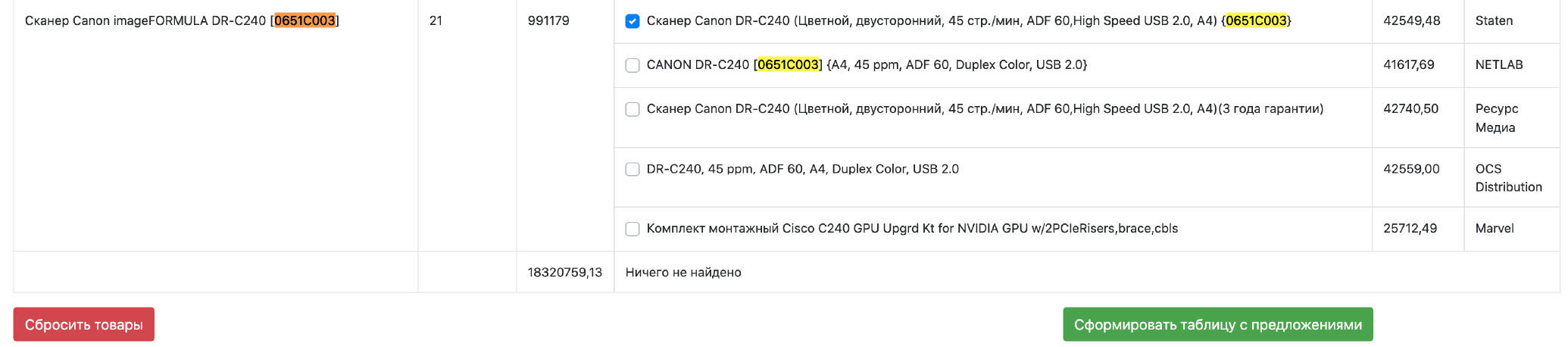Click the orange highlighted 0651C003 code

click(305, 20)
